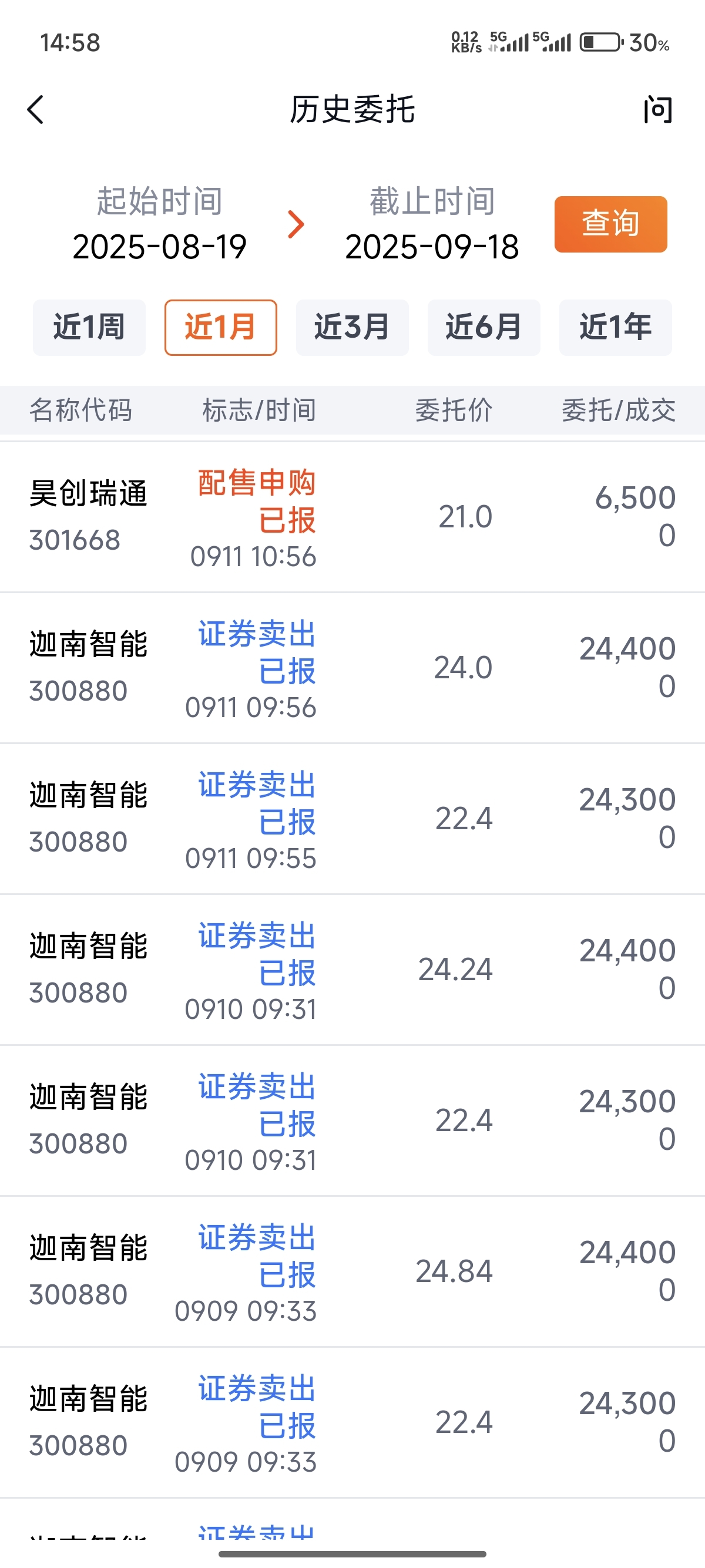Tap the back arrow icon

click(36, 110)
